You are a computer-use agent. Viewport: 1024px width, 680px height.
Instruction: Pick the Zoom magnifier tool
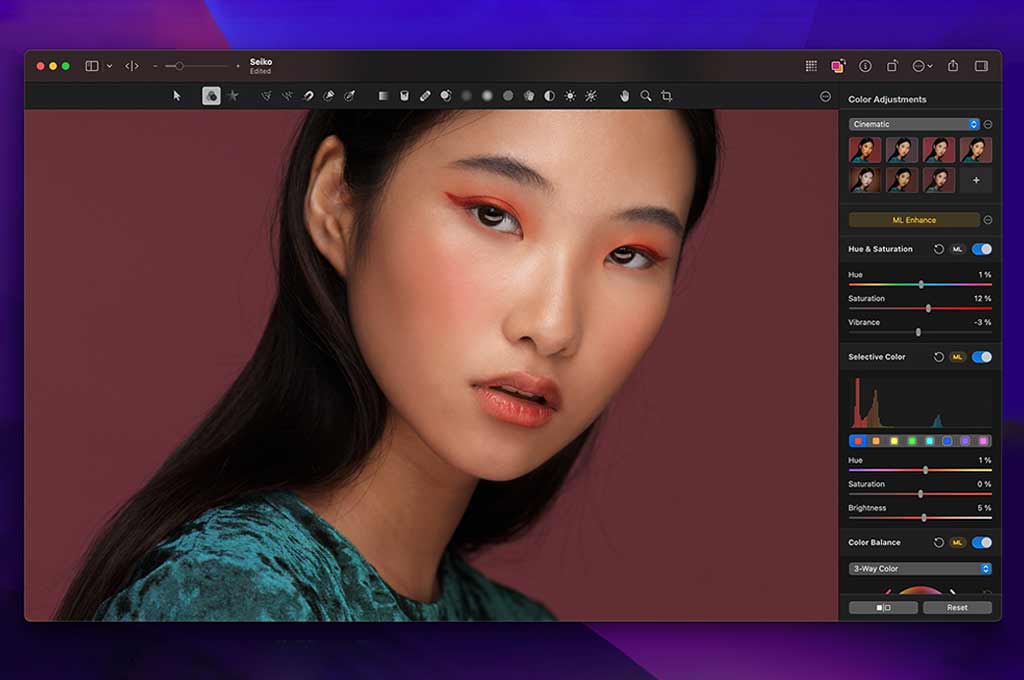click(x=644, y=96)
